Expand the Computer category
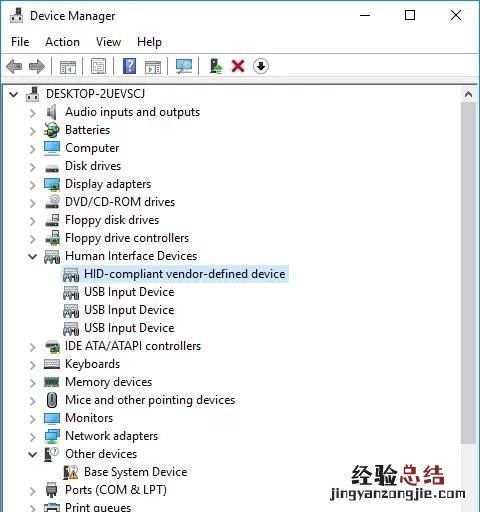Viewport: 480px width, 512px height. (x=32, y=149)
